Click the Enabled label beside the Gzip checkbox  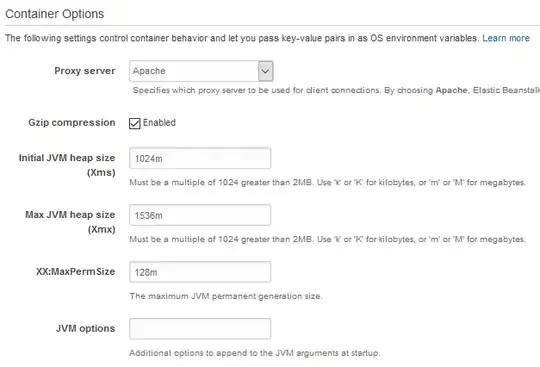[x=159, y=123]
